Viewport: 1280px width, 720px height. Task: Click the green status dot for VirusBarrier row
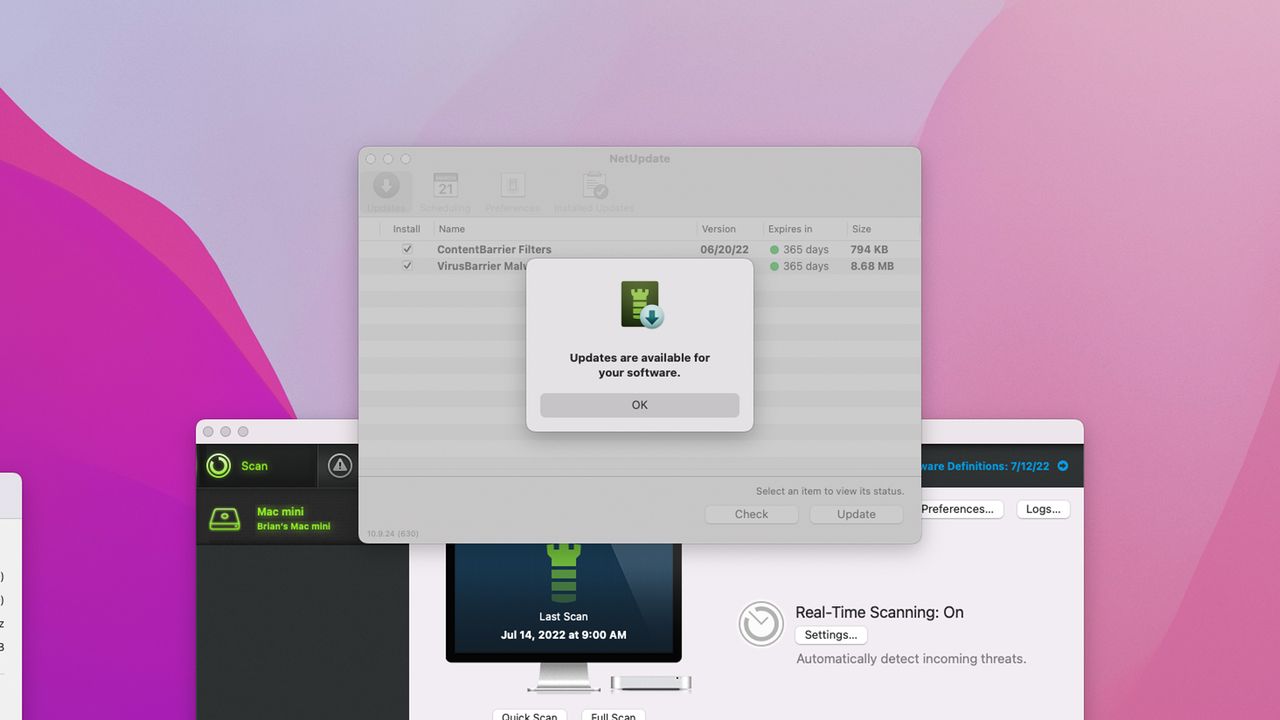point(774,267)
